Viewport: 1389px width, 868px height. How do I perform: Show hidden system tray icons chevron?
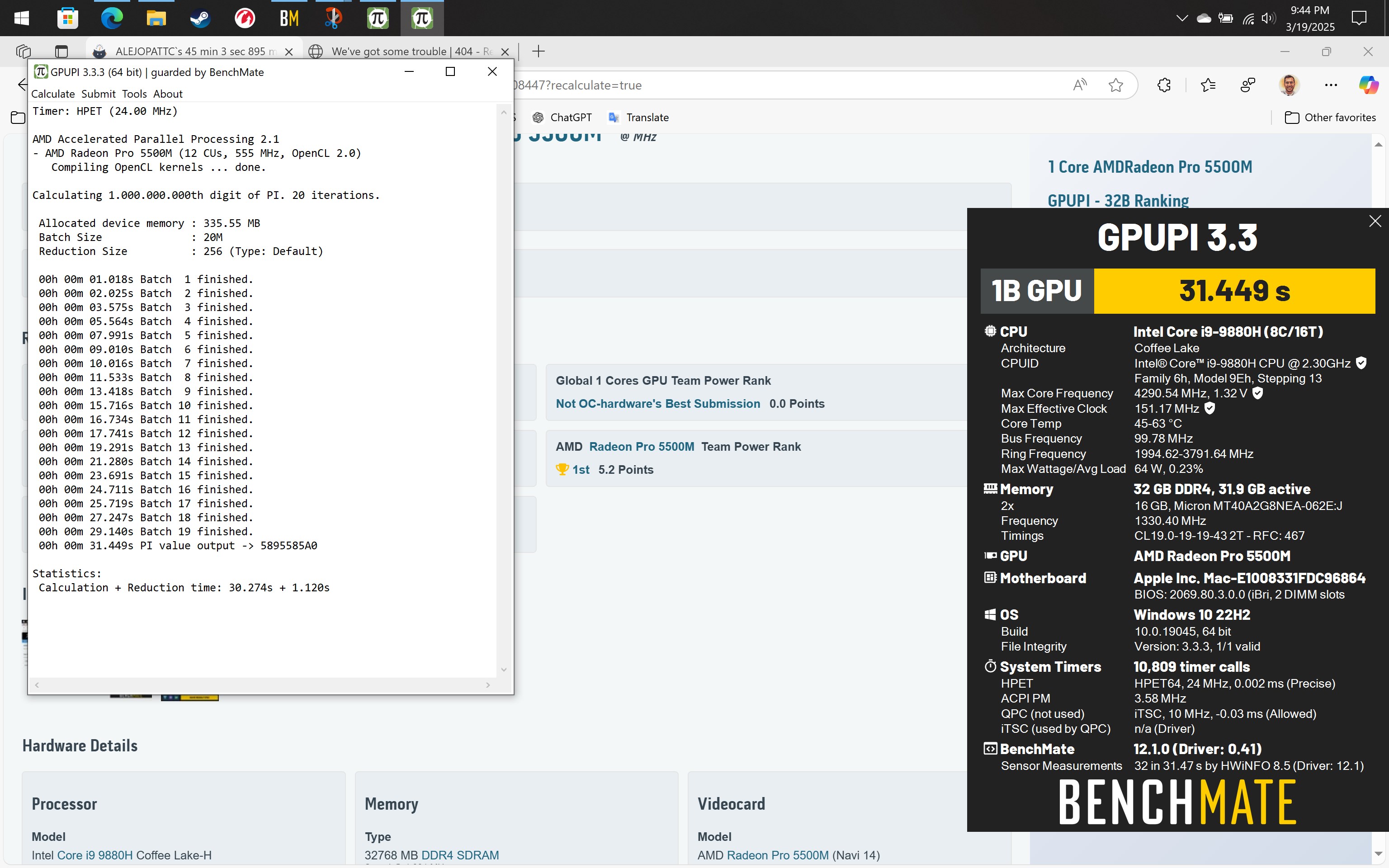(1182, 19)
